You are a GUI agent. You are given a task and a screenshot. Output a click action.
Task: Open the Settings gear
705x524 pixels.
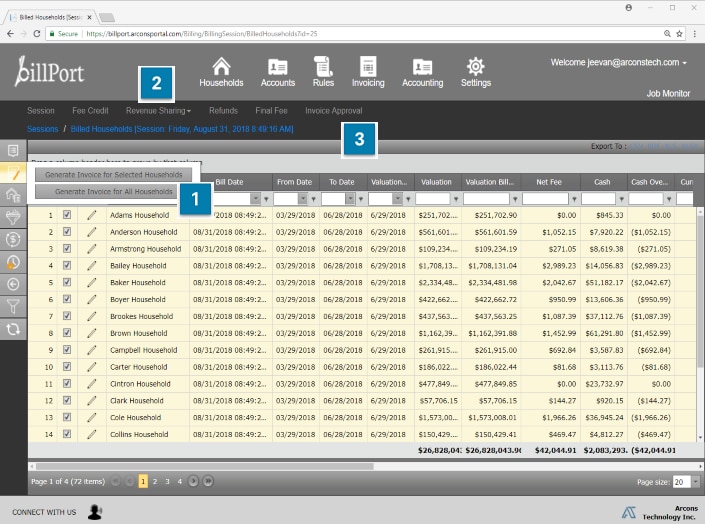[476, 72]
